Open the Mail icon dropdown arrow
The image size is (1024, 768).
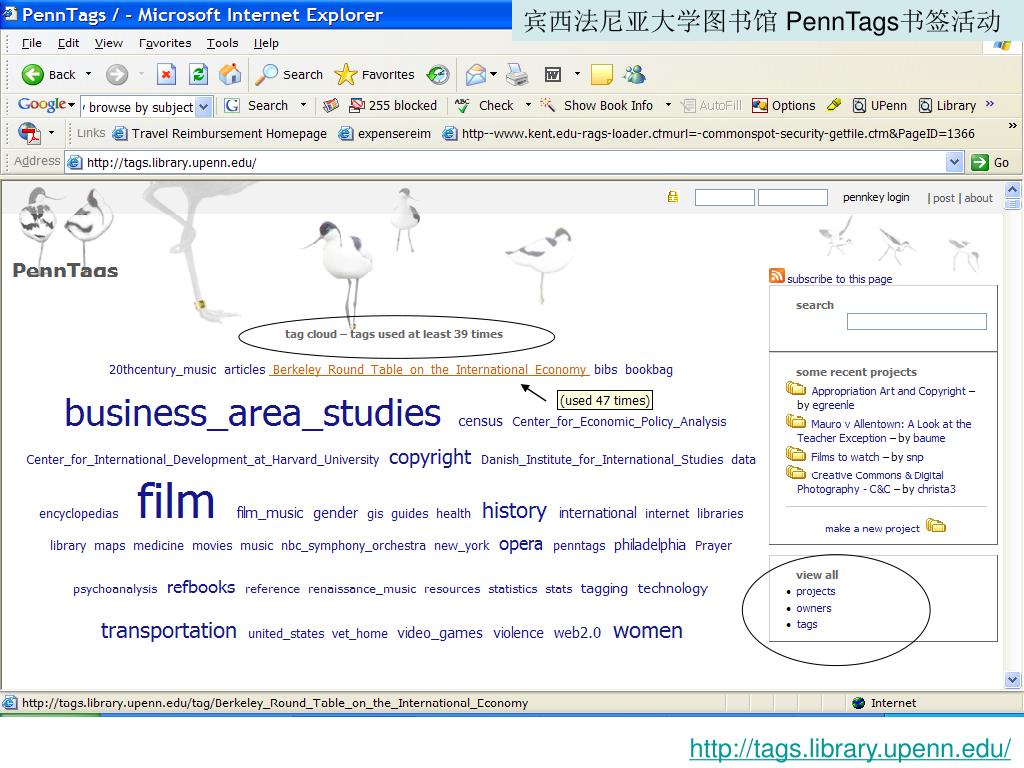click(x=494, y=74)
